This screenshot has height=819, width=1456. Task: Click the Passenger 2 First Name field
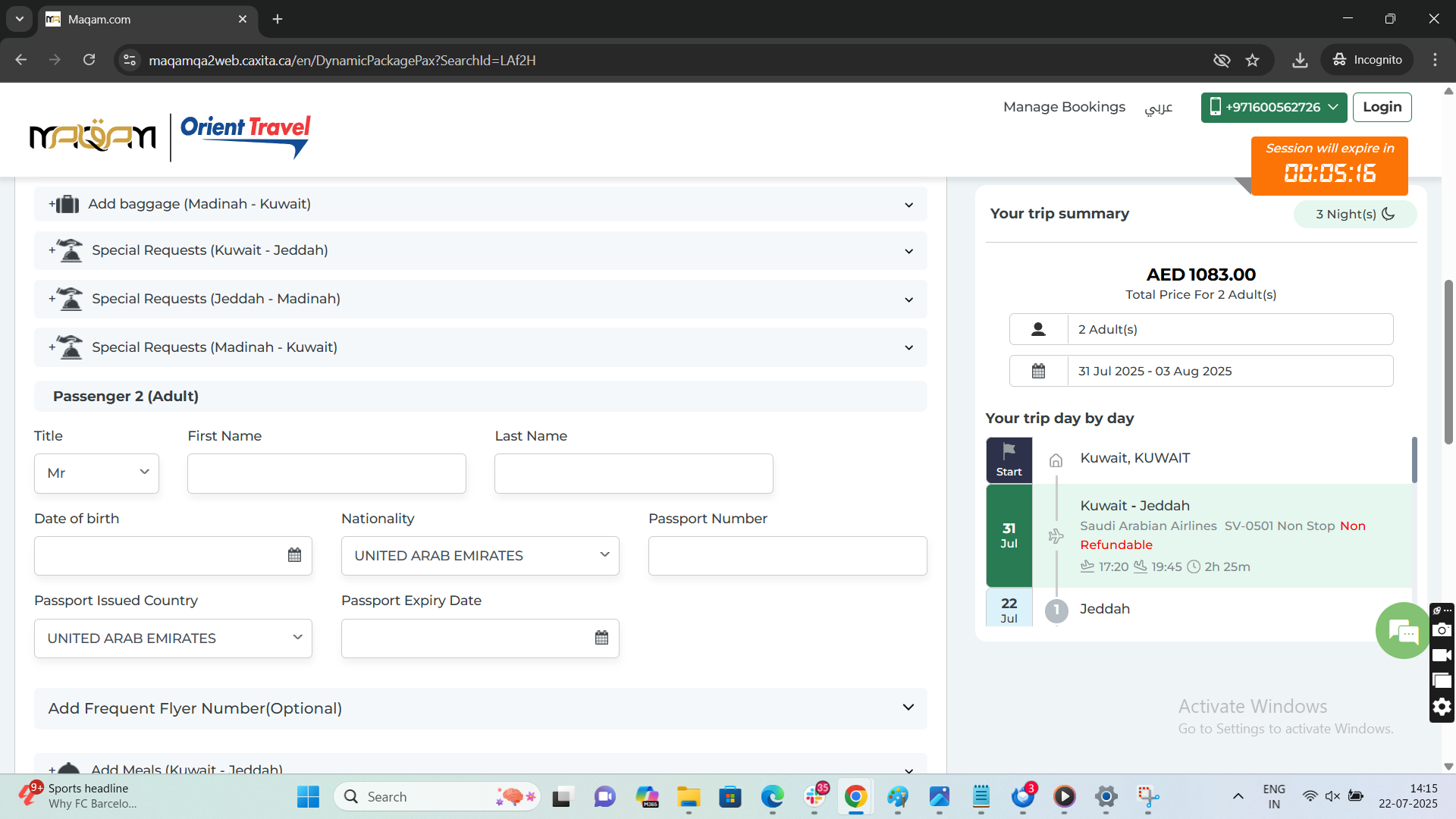point(326,474)
